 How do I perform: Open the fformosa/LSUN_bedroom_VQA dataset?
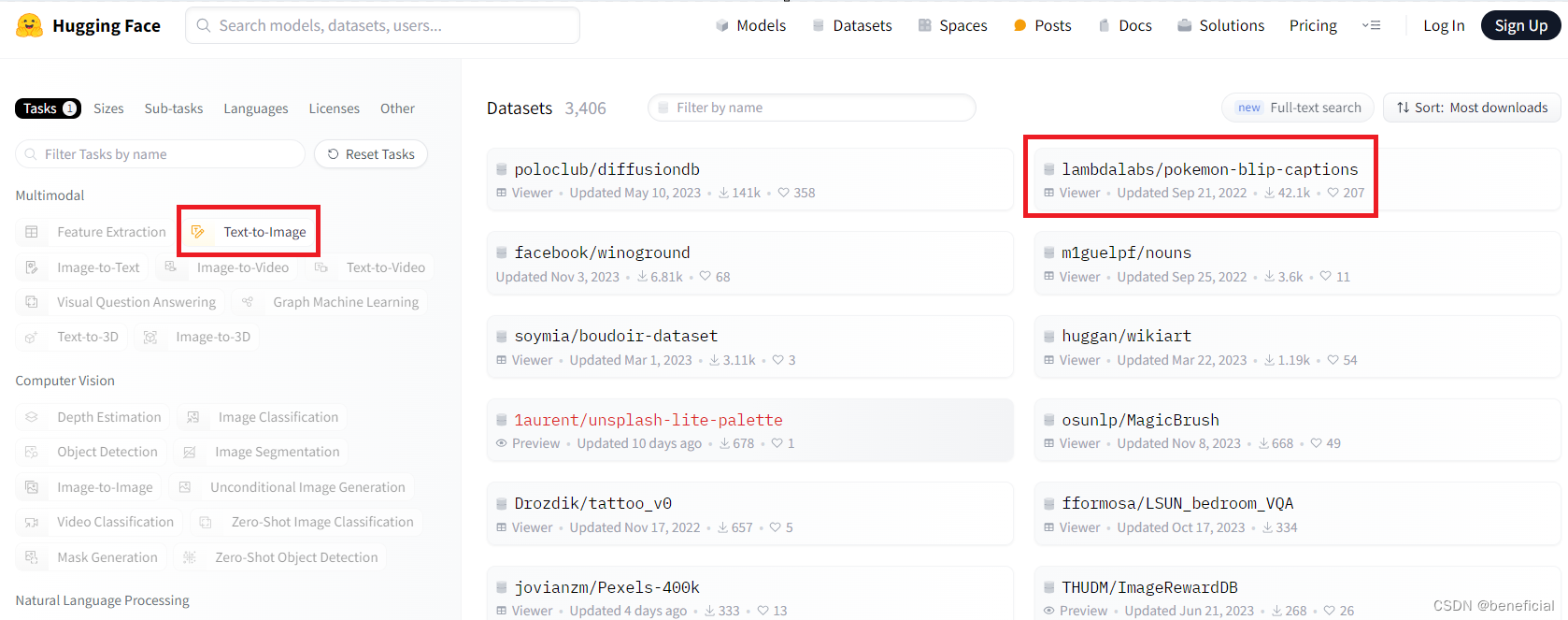click(x=1297, y=514)
